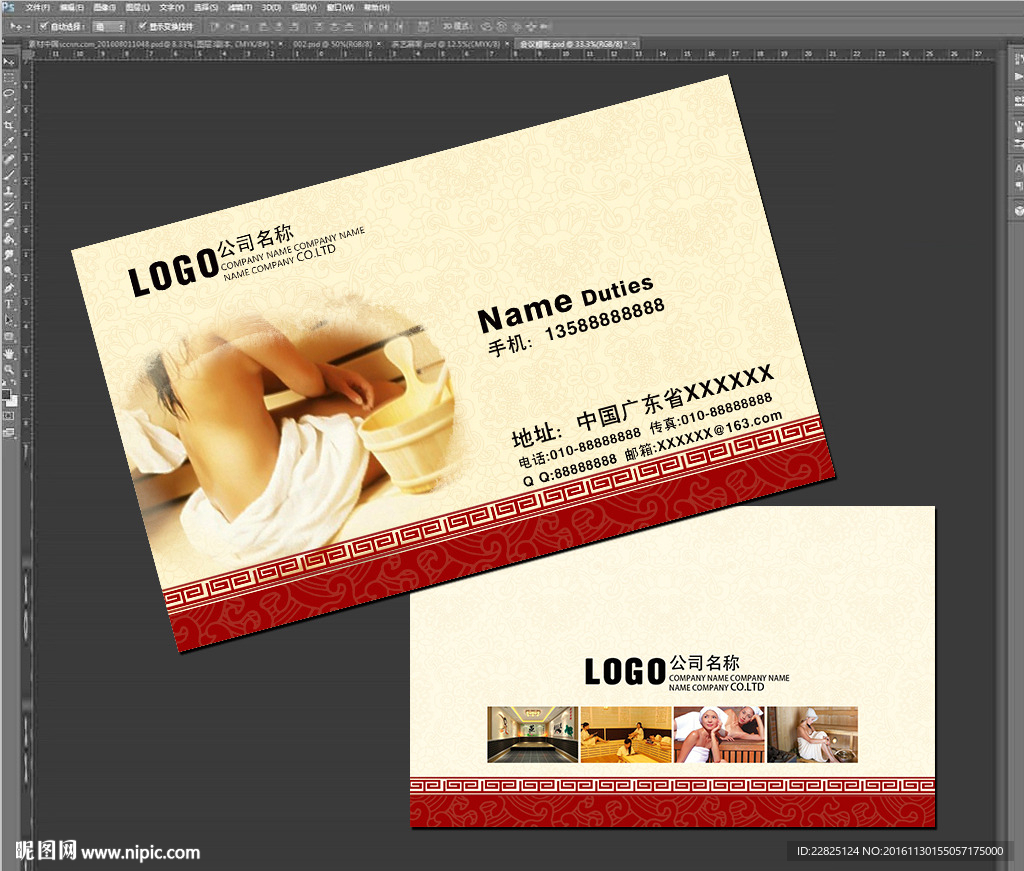
Task: Click the 'Name' text on the business card
Action: pyautogui.click(x=525, y=313)
